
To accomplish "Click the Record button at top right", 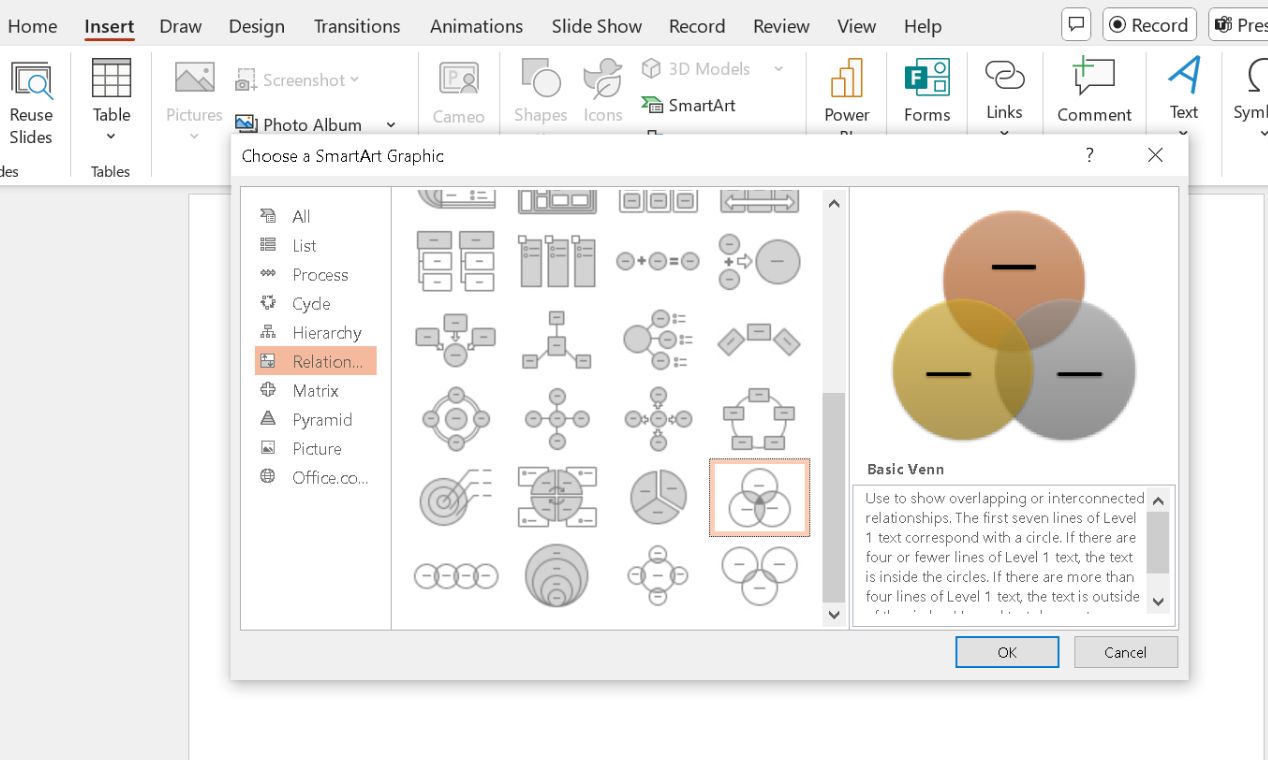I will click(x=1149, y=25).
